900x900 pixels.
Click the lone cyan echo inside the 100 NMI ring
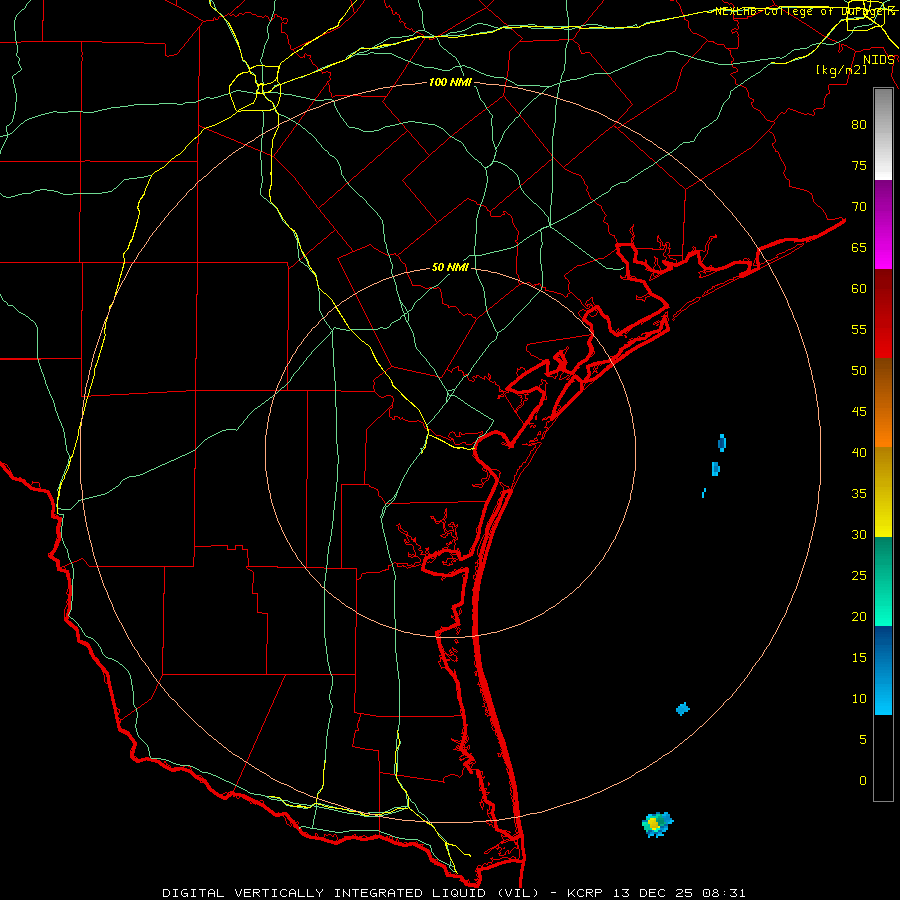[x=682, y=709]
